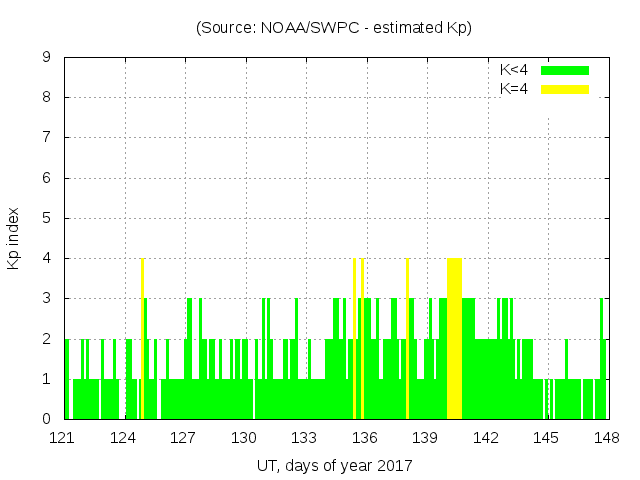Click the x-axis tick label 139
This screenshot has width=640, height=480.
[x=425, y=438]
